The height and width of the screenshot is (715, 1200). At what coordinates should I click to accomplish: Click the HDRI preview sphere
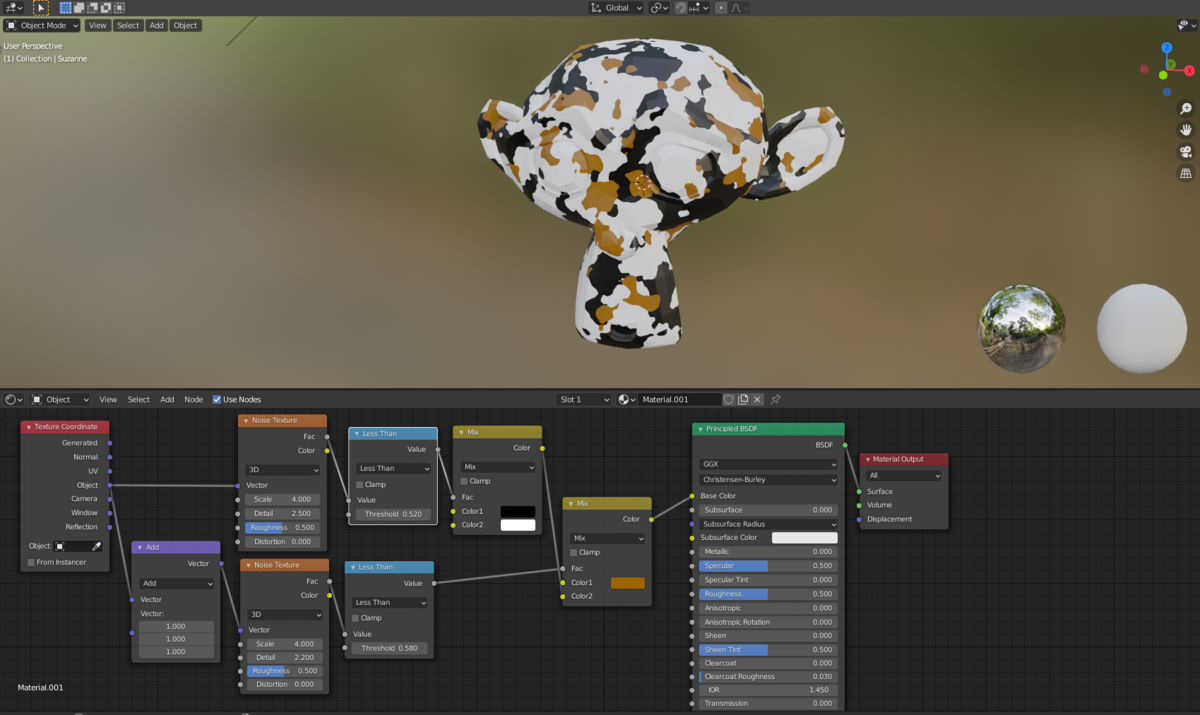[x=1021, y=329]
